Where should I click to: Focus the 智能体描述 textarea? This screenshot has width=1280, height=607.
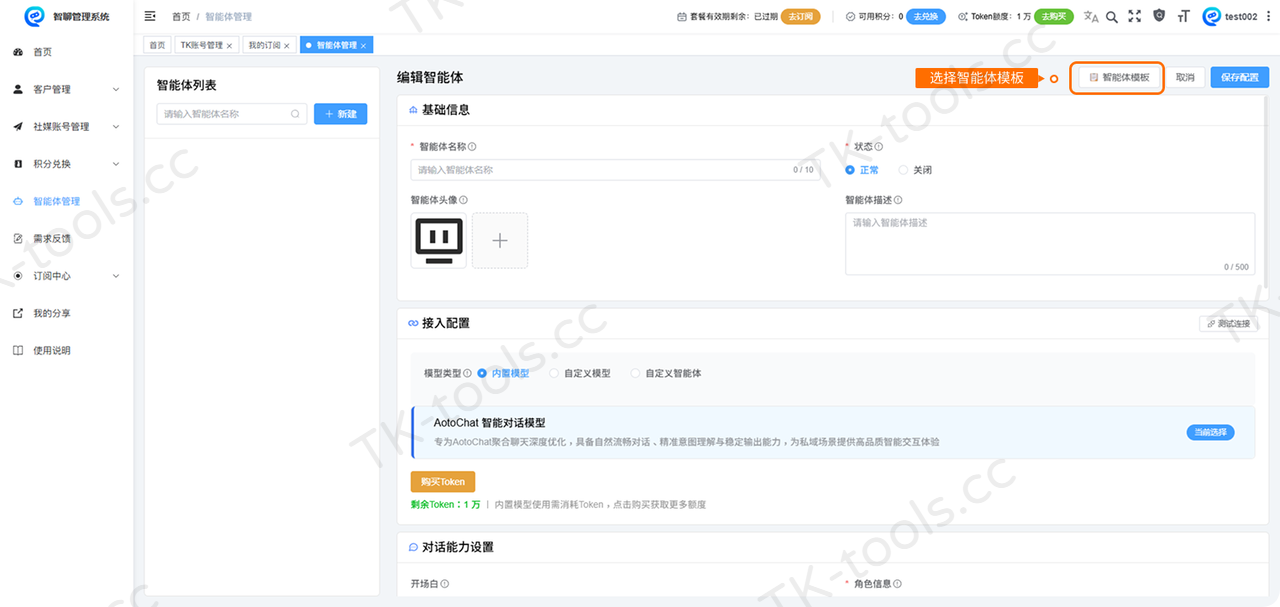click(x=1050, y=243)
